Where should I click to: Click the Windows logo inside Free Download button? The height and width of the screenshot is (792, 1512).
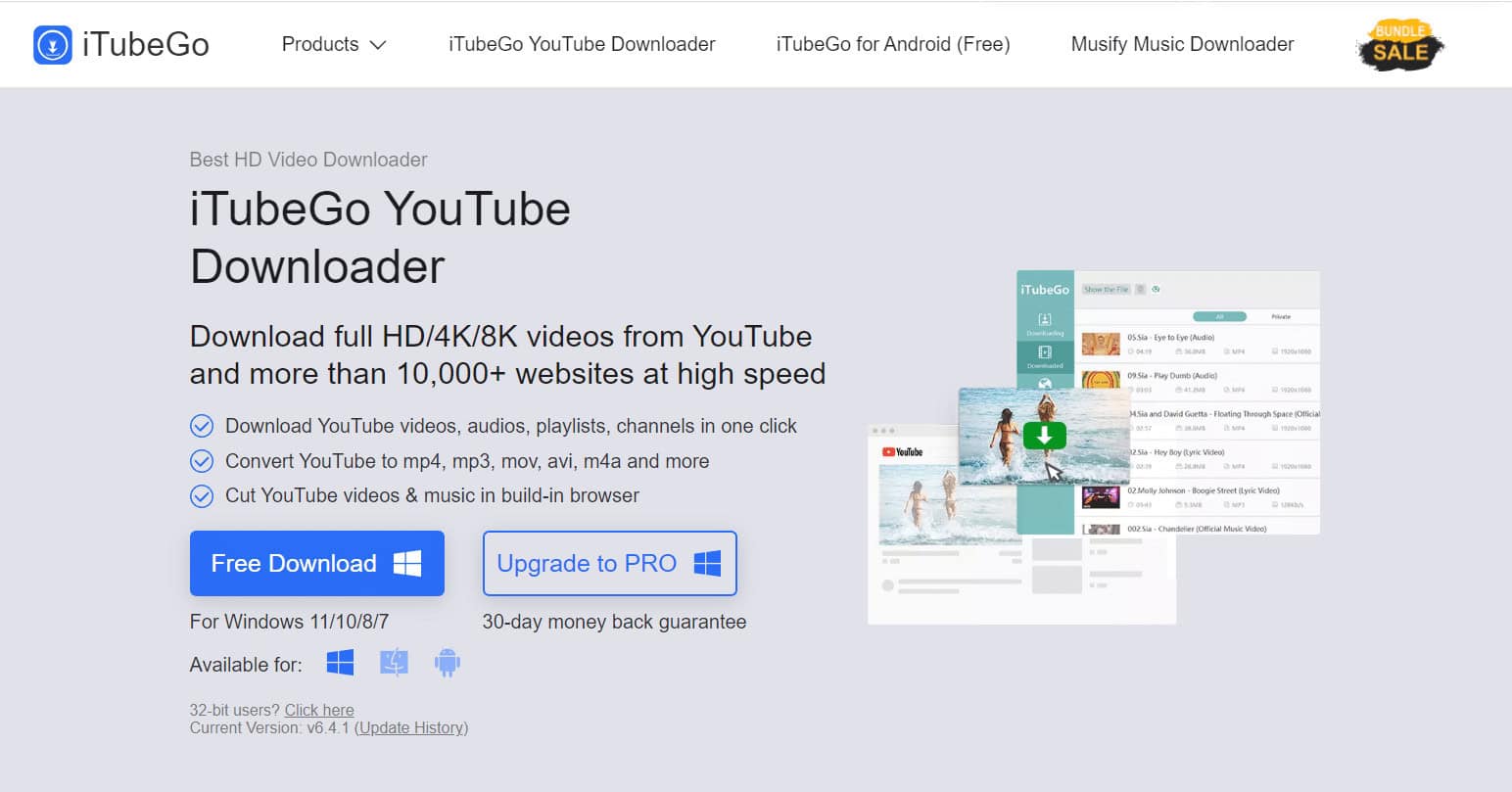[x=407, y=563]
